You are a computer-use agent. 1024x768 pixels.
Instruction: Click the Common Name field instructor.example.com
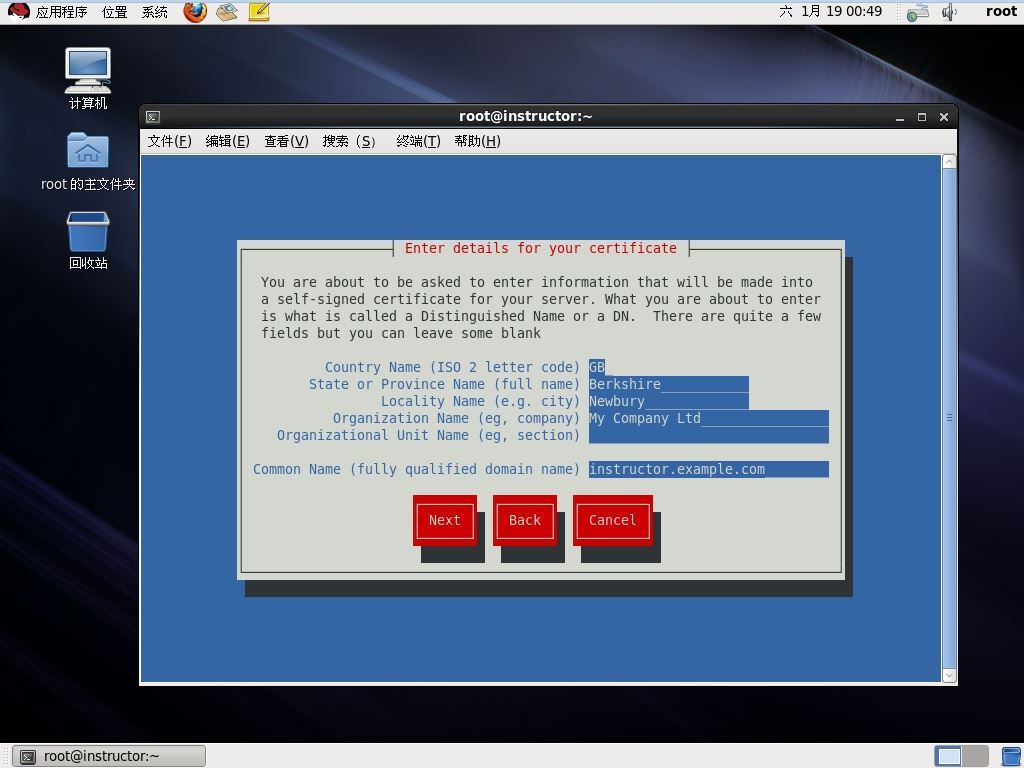pos(709,469)
